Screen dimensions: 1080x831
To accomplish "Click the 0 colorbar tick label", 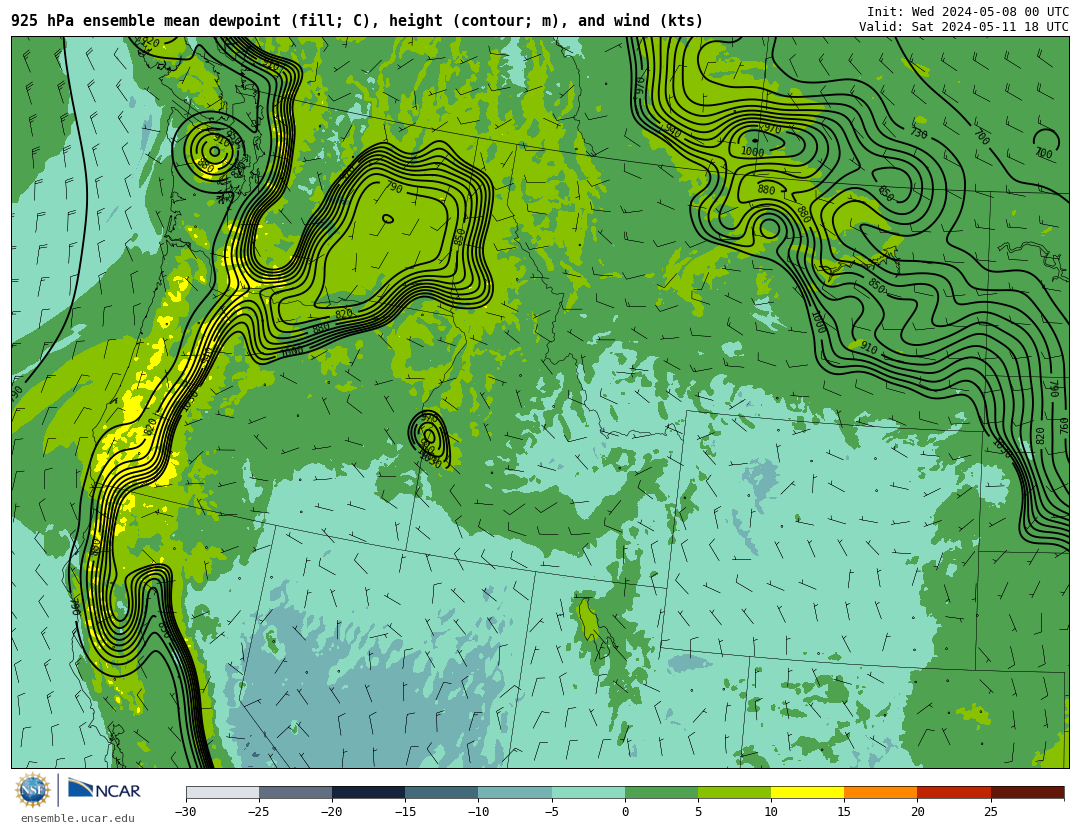I will 625,812.
